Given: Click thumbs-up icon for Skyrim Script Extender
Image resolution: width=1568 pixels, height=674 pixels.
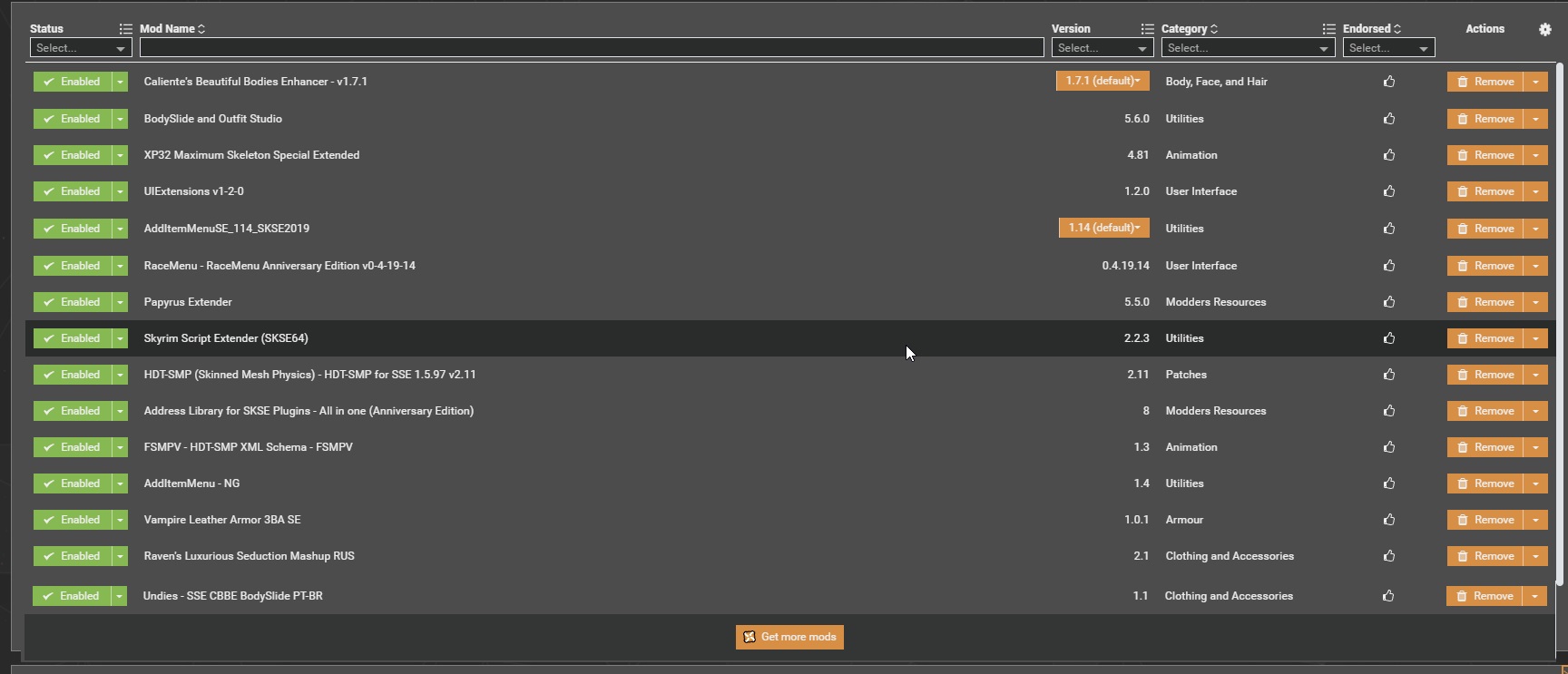Looking at the screenshot, I should pos(1388,338).
